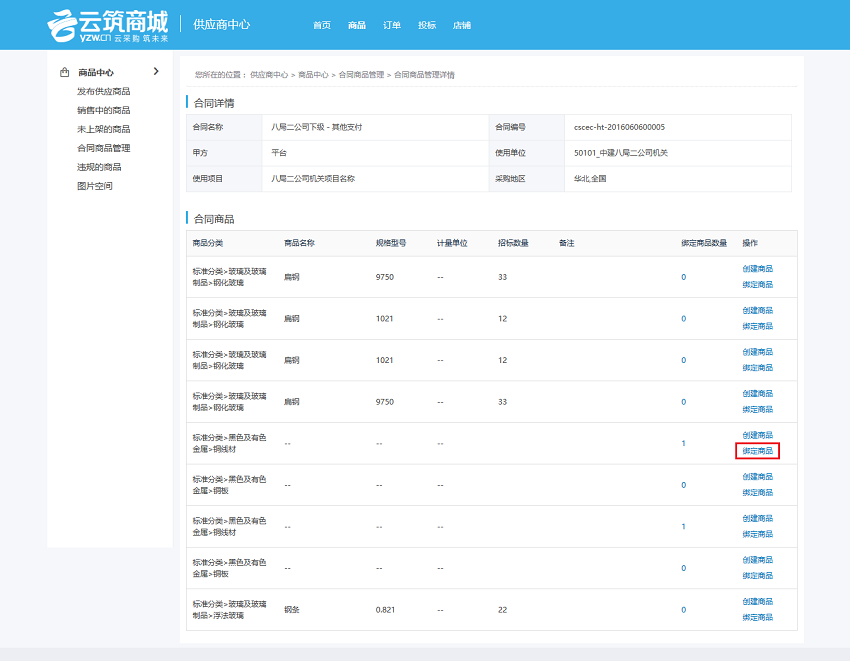
Task: Select 投标 in the top navigation
Action: pyautogui.click(x=427, y=25)
